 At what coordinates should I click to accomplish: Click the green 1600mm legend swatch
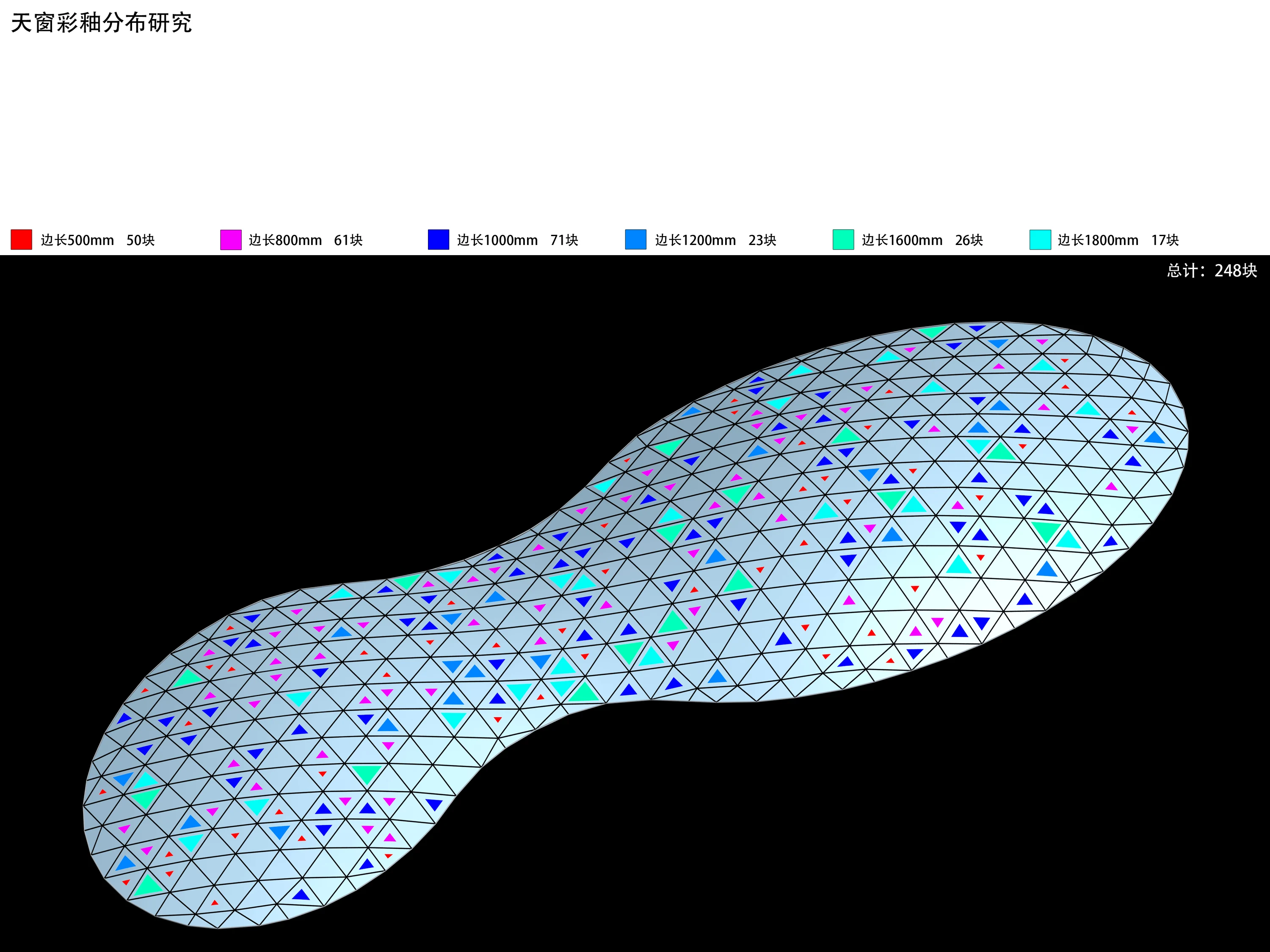coord(843,239)
